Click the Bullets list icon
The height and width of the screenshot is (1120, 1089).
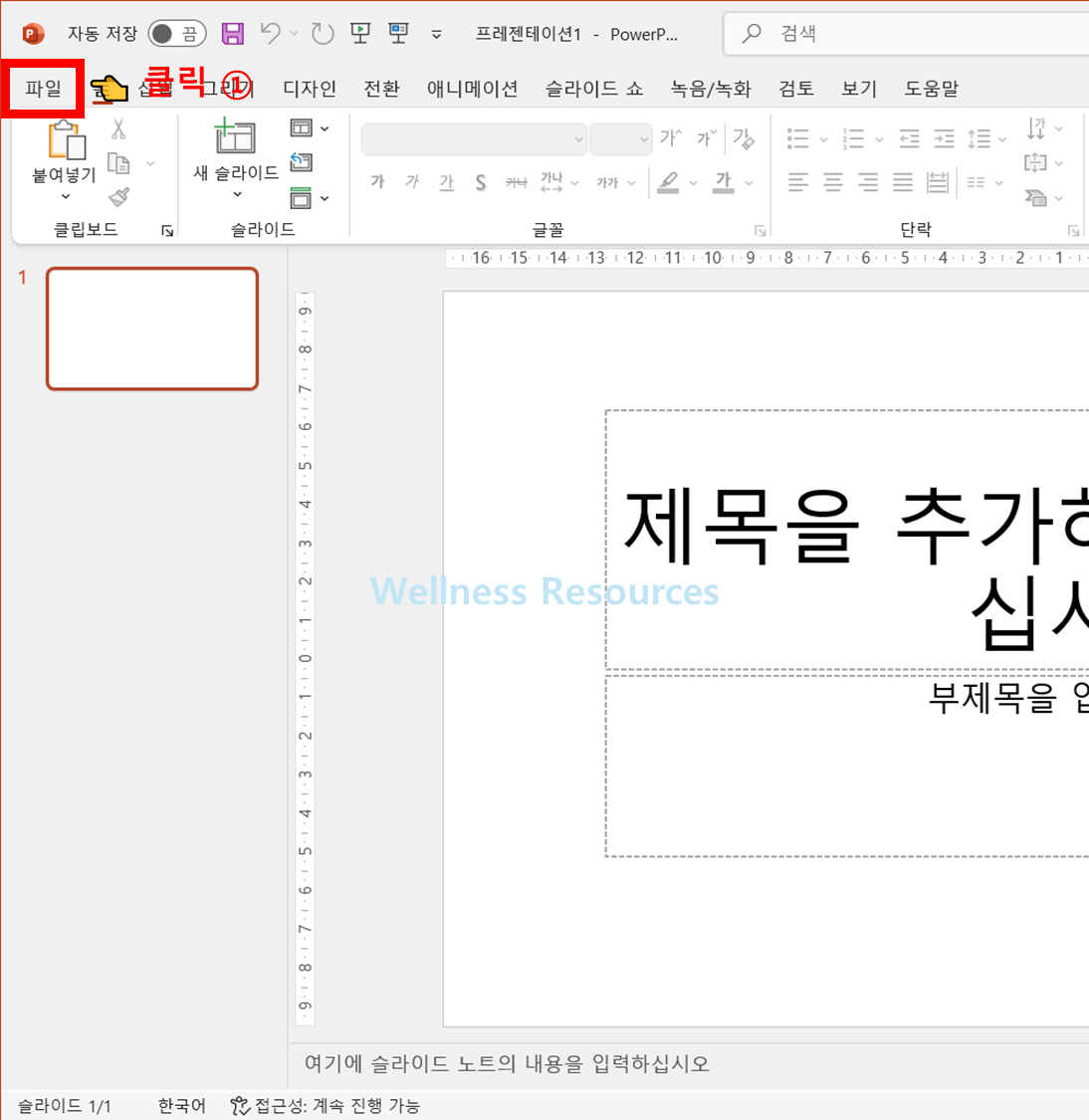[797, 138]
